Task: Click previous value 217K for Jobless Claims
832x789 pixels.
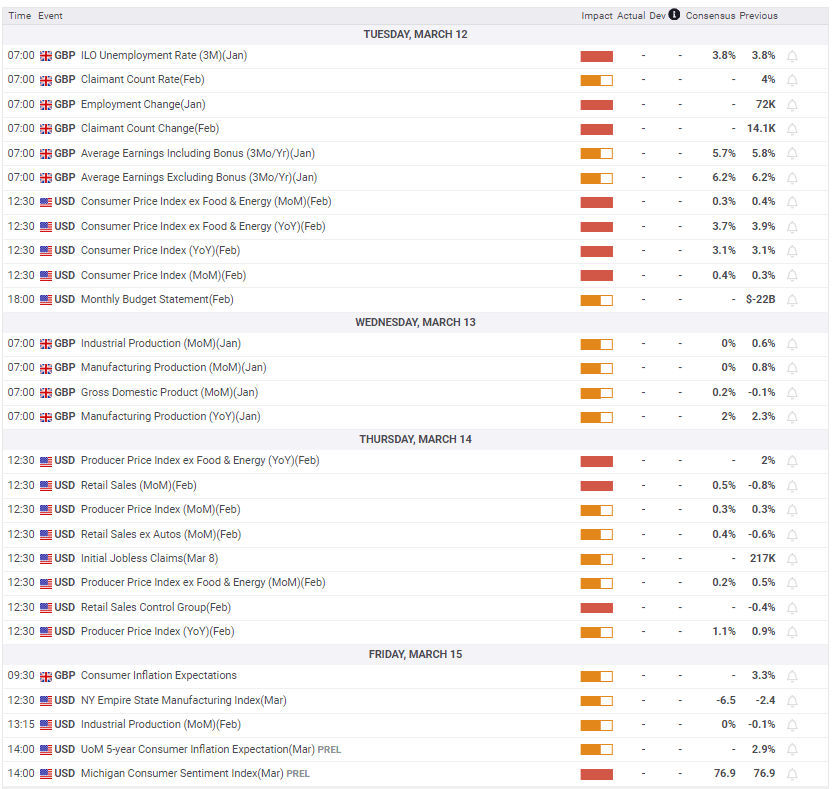Action: (x=762, y=559)
